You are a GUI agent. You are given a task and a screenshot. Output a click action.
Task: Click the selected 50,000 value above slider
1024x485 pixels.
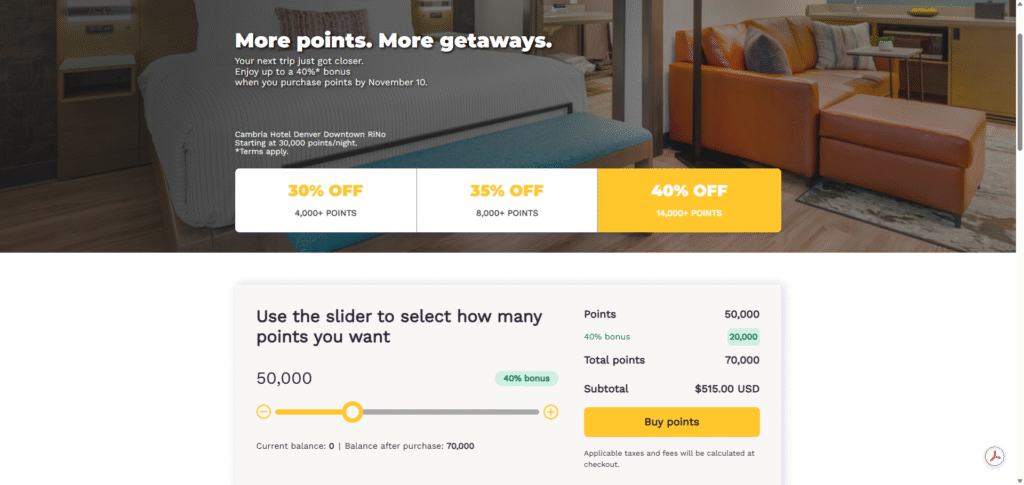(x=284, y=379)
